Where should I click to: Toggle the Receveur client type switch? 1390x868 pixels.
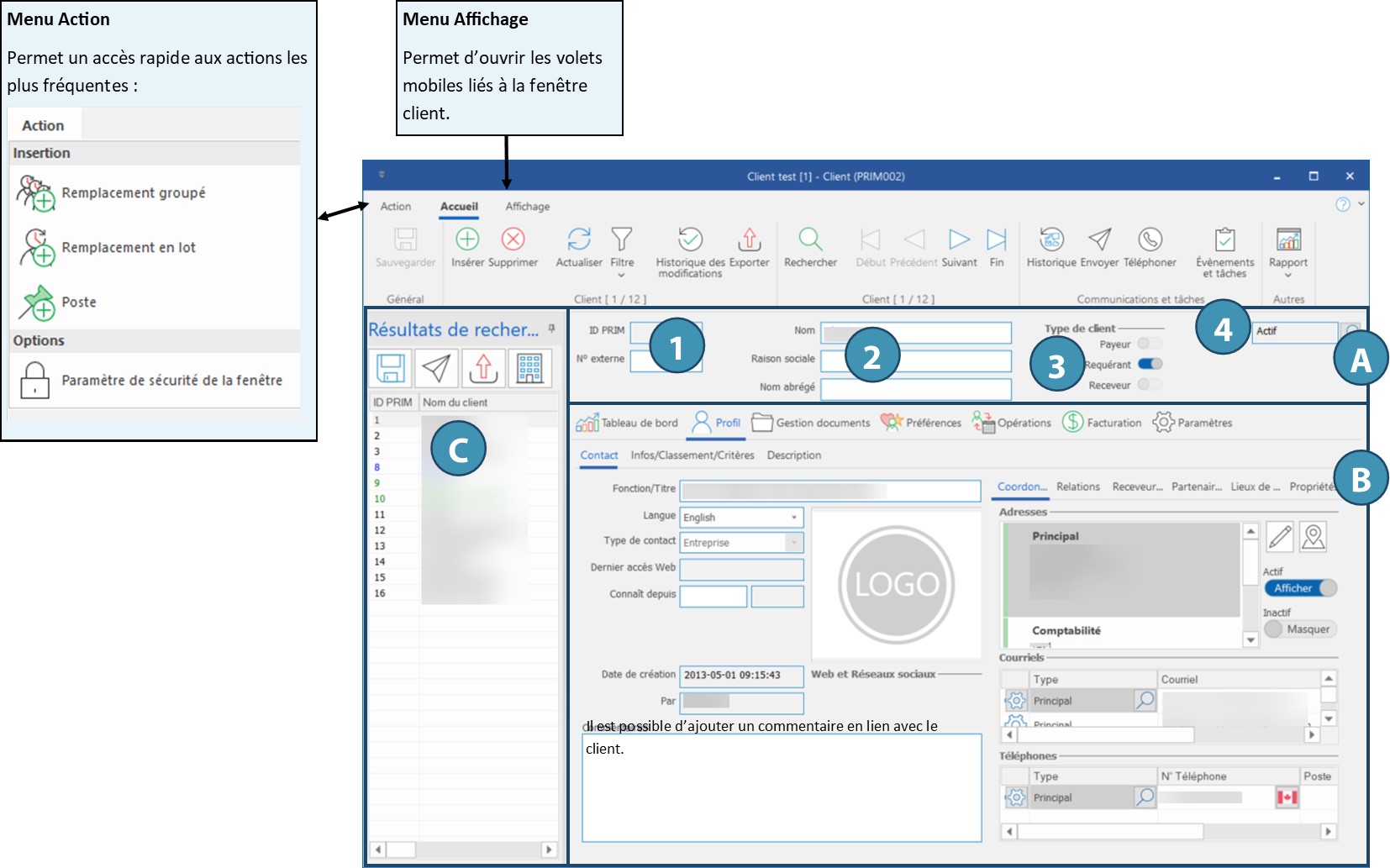pos(1149,385)
